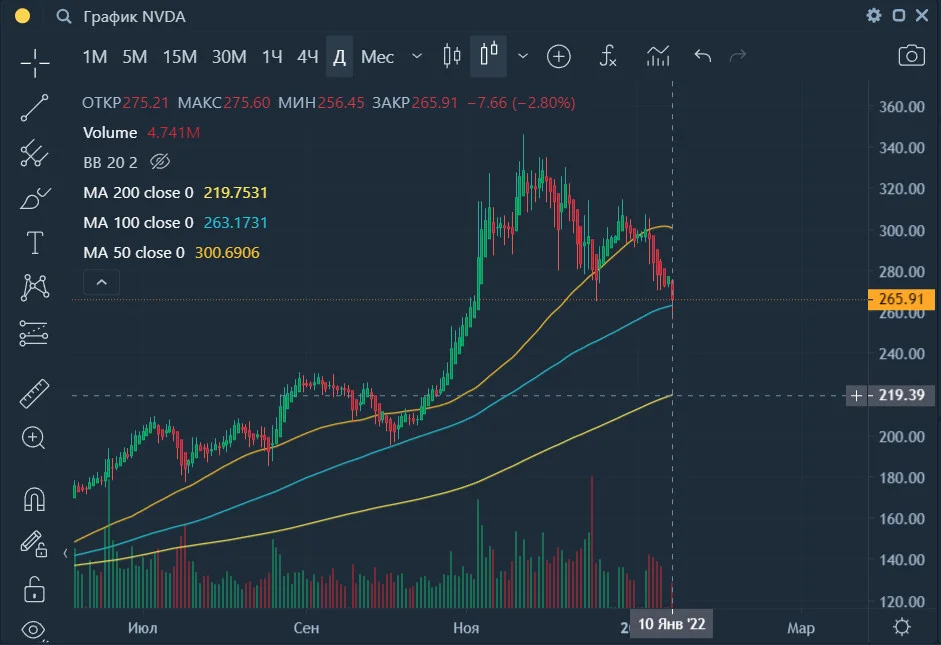Expand the chart style dropdown arrow
Viewport: 941px width, 645px height.
(523, 56)
